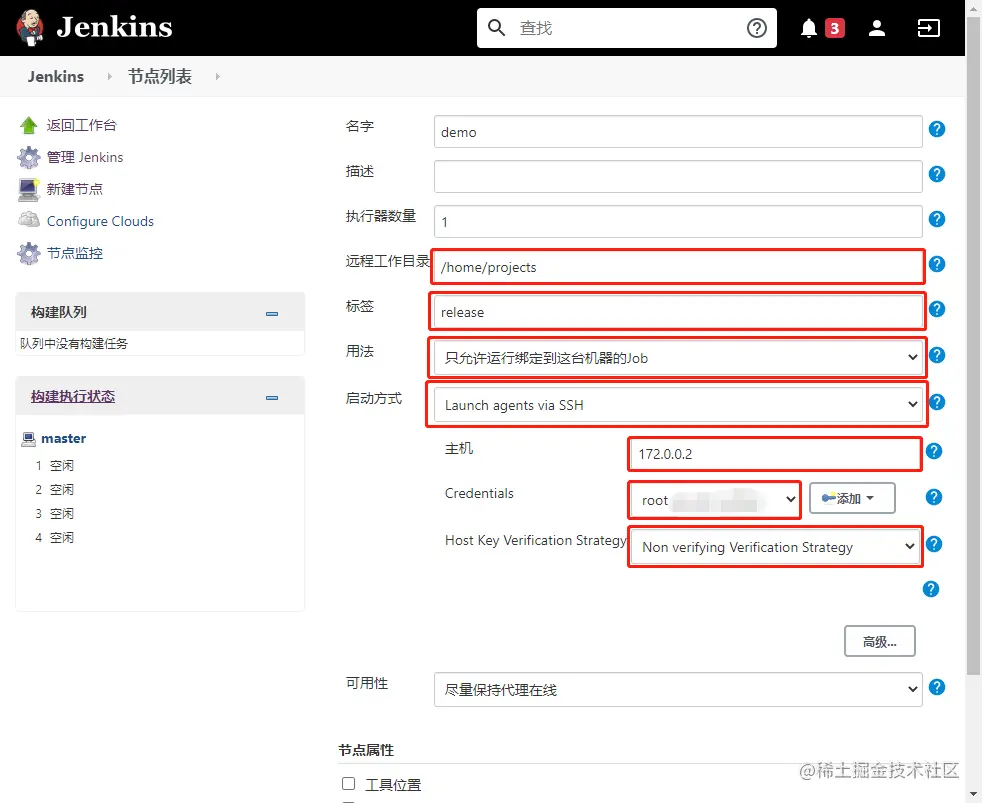Click the 标签 field containing release
Screen dimensions: 982x803
(678, 312)
